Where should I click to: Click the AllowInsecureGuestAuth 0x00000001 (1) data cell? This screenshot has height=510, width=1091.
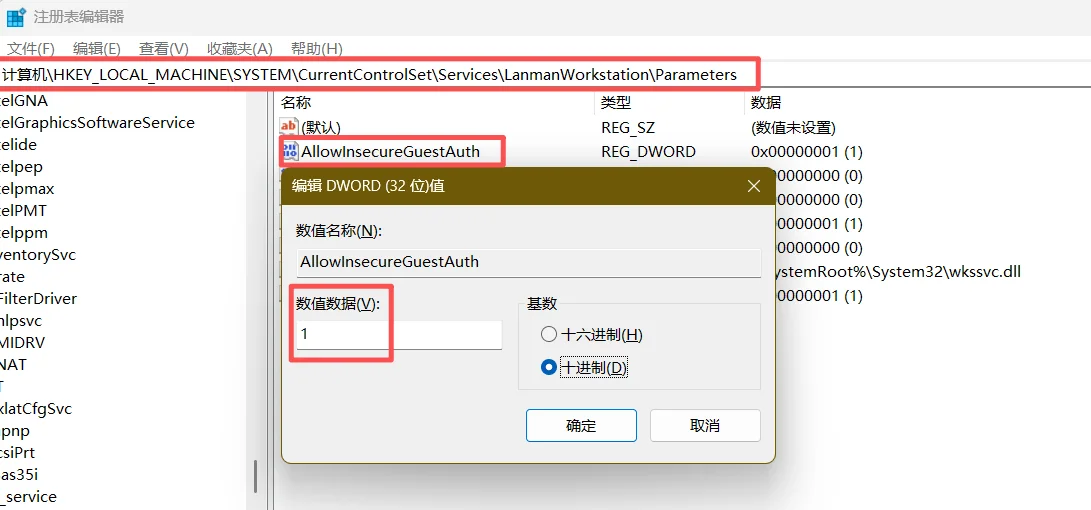click(x=806, y=151)
